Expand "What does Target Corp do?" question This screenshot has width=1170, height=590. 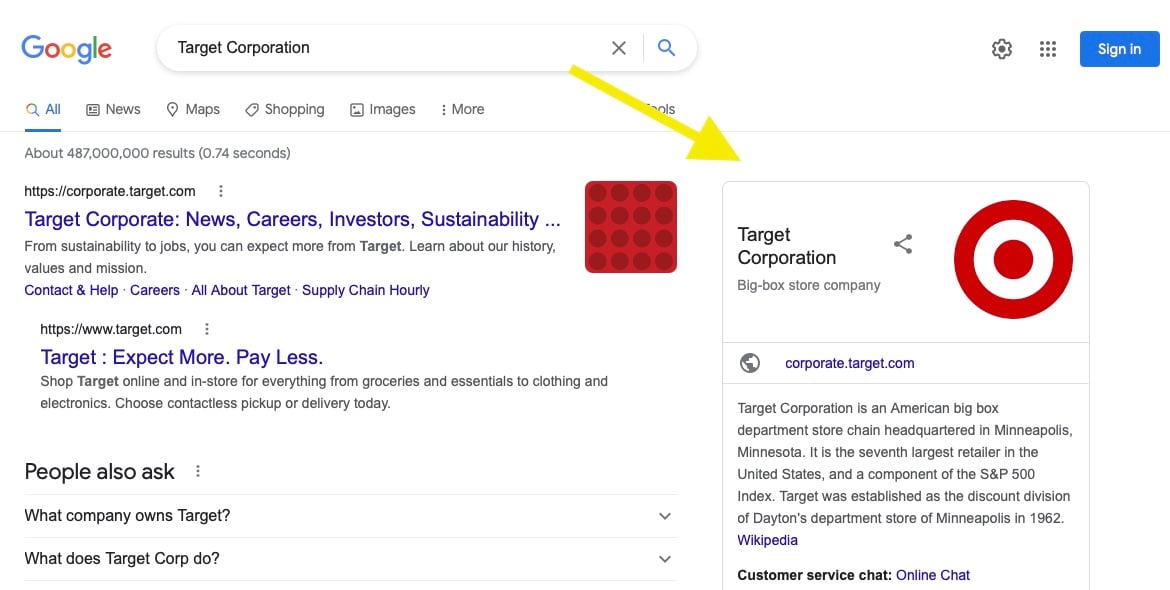(665, 559)
